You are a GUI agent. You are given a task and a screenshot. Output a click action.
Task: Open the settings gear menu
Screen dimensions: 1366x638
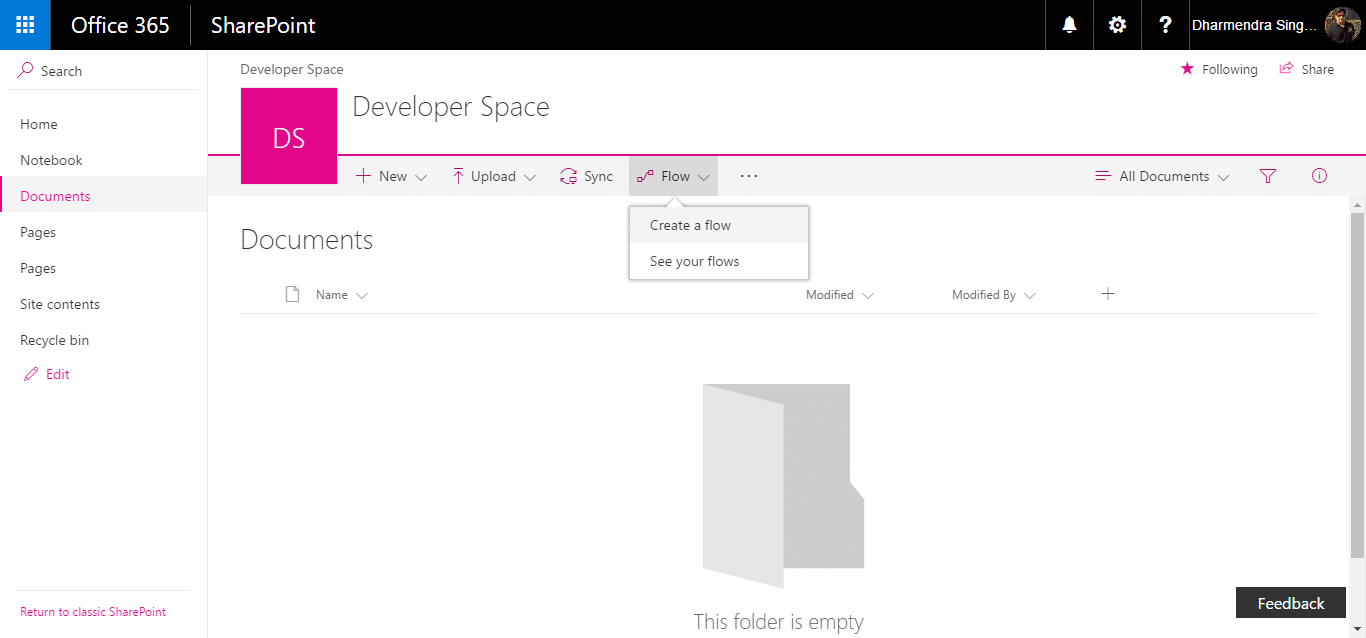tap(1118, 25)
